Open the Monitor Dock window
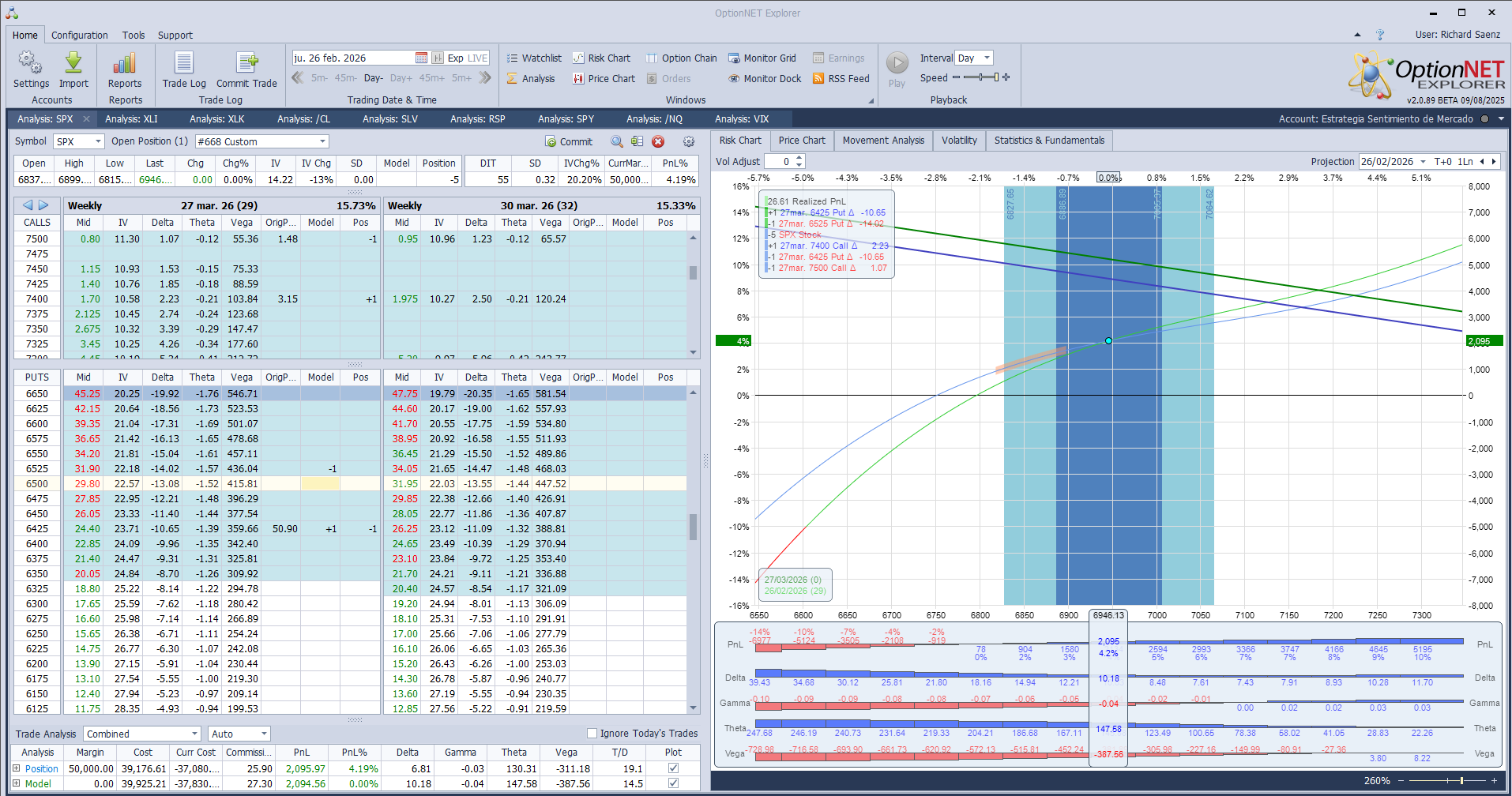The image size is (1512, 796). coord(764,78)
